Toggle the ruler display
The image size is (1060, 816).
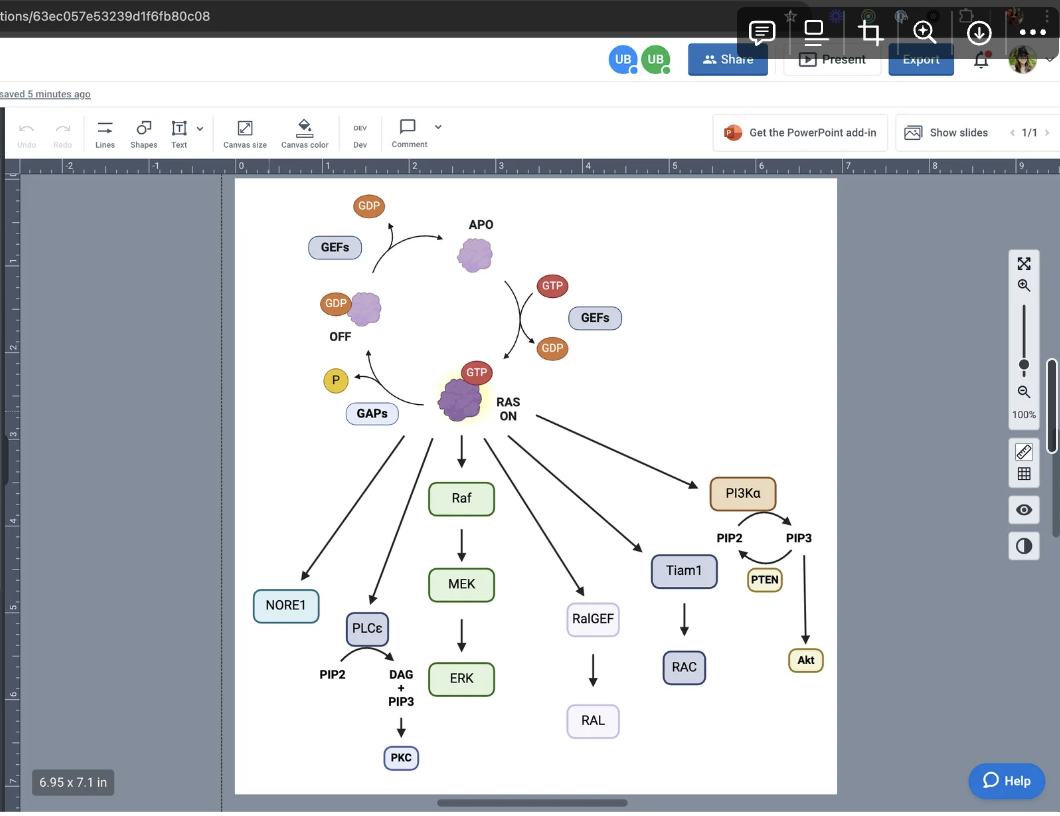point(1024,452)
